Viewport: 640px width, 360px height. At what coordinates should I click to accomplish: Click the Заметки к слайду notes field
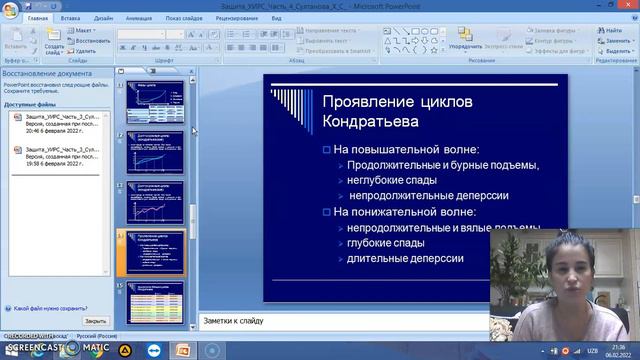point(344,321)
